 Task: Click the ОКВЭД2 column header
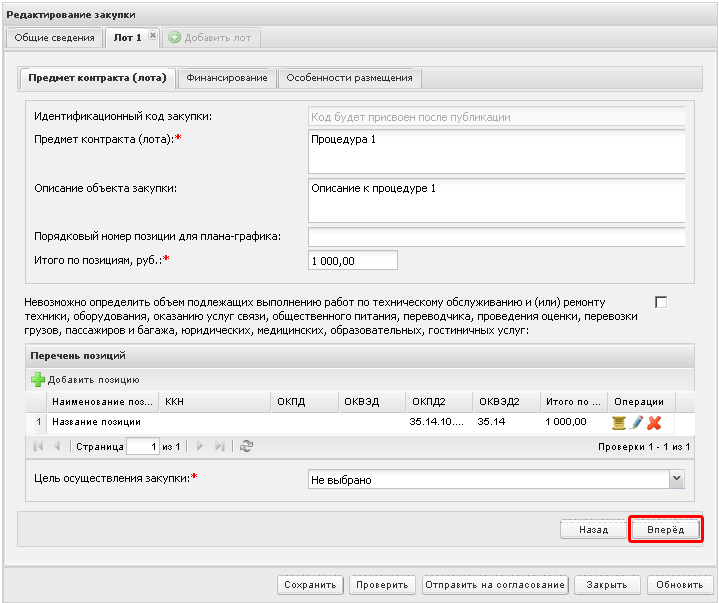click(x=506, y=402)
